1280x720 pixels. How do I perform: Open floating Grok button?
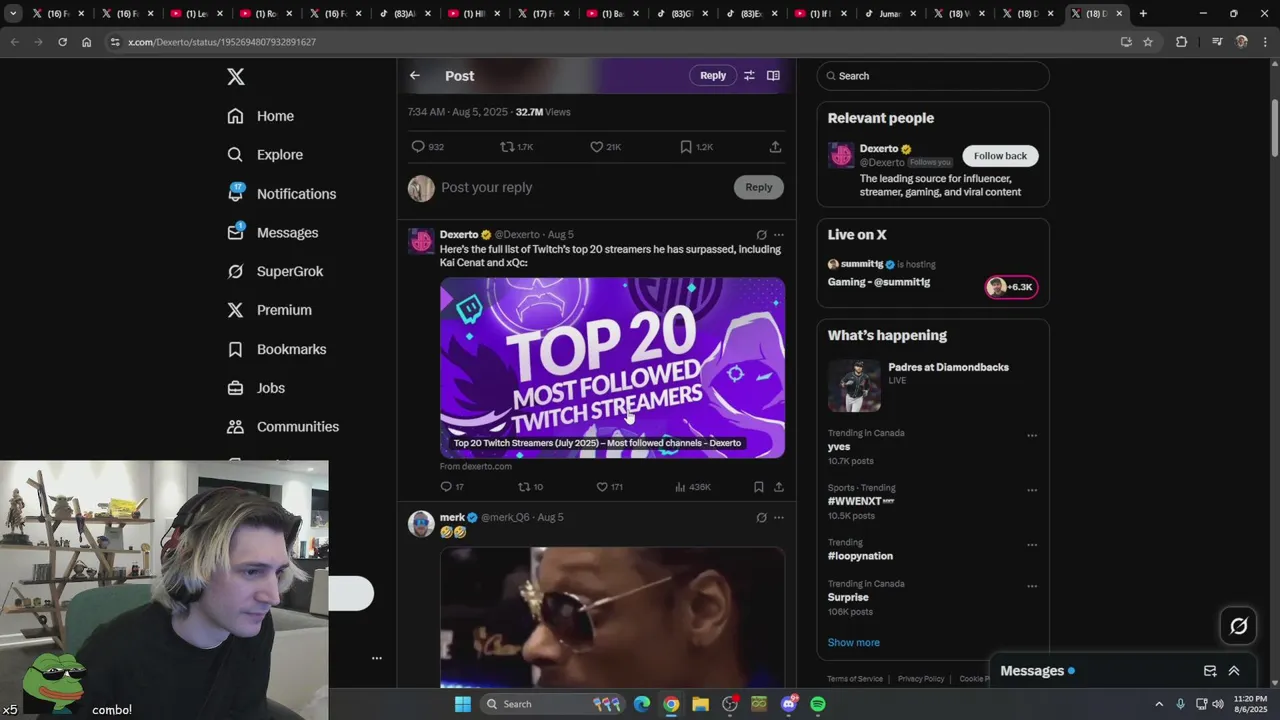tap(1238, 626)
